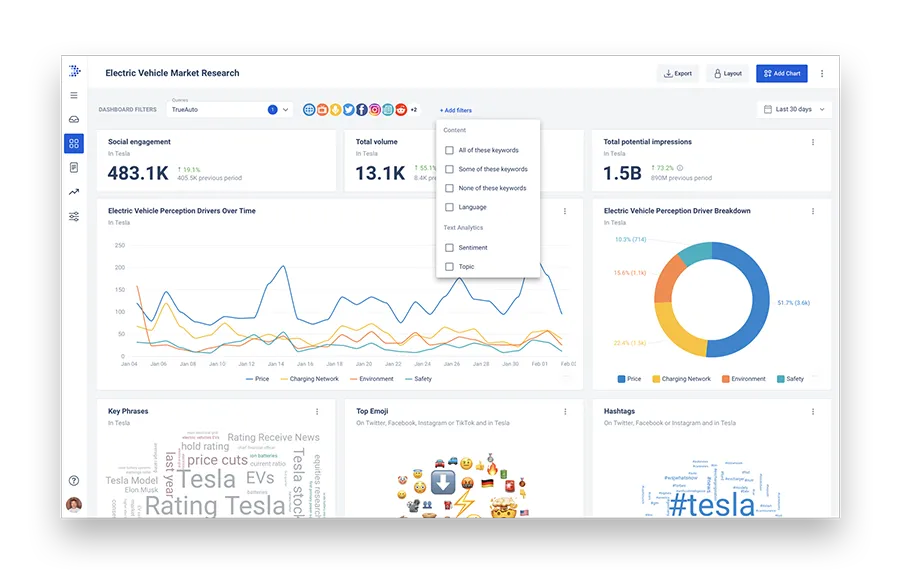Check the Topic filter option
The image size is (900, 572).
[x=449, y=267]
